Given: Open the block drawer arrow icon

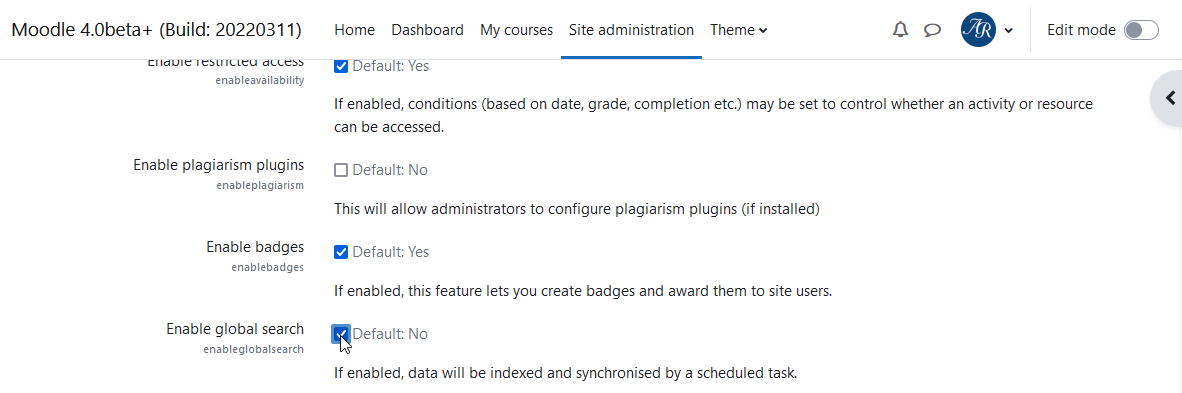Looking at the screenshot, I should pos(1170,97).
